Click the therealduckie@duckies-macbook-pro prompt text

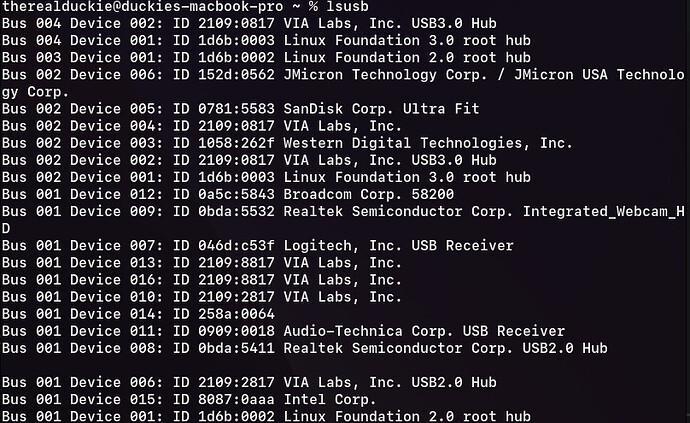pos(143,7)
